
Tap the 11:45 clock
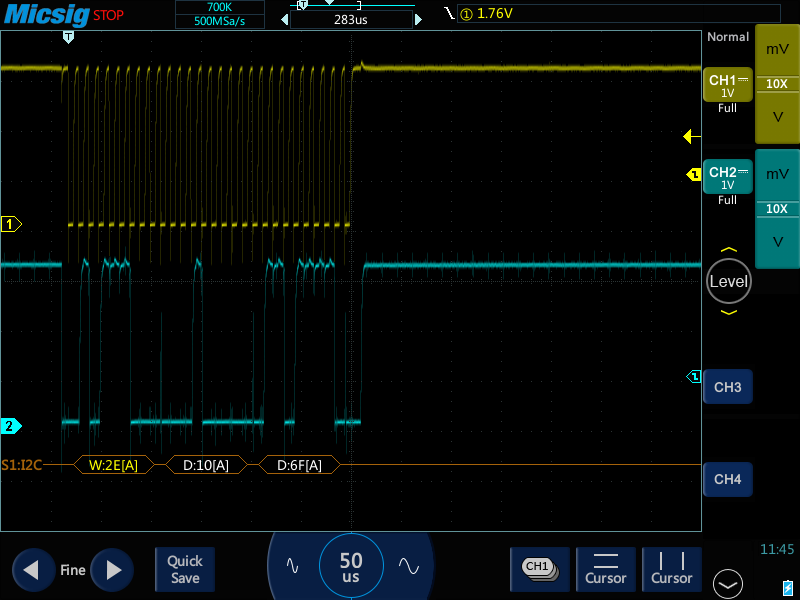[777, 549]
